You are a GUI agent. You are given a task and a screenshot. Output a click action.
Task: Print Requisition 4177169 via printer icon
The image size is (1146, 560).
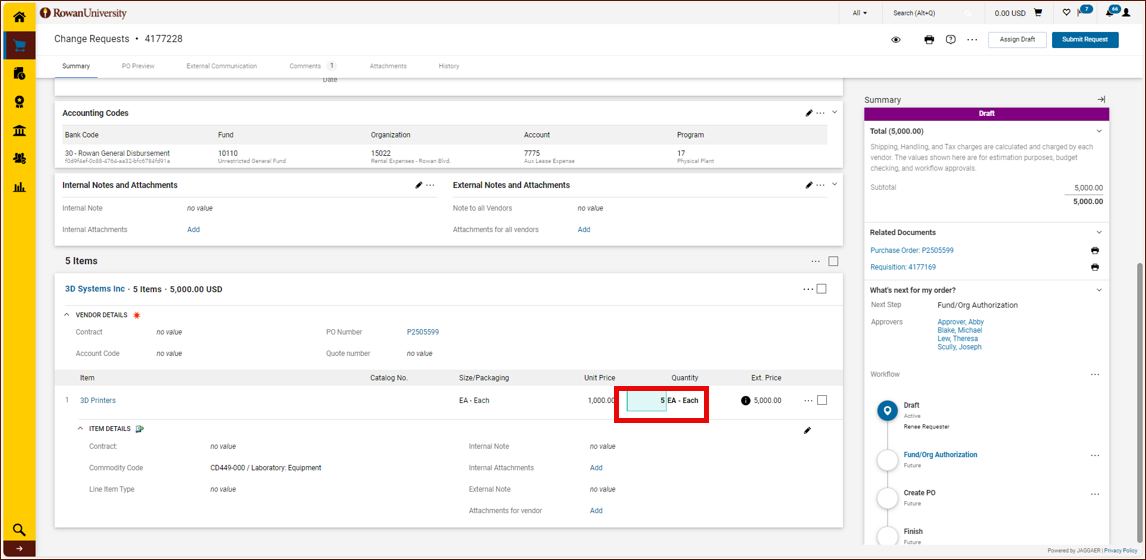click(x=1095, y=267)
